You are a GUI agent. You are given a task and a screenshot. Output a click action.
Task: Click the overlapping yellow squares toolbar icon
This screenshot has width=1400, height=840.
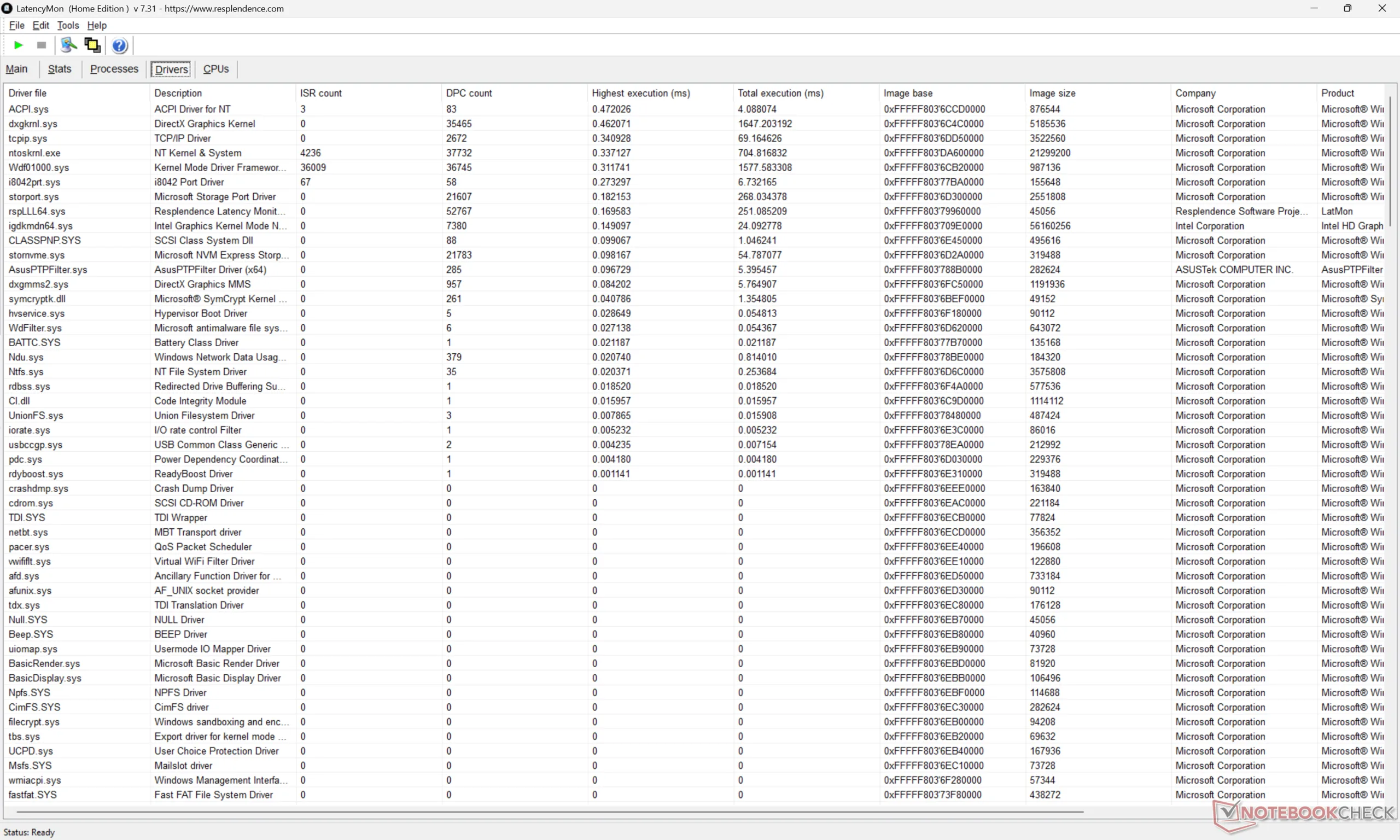point(92,45)
